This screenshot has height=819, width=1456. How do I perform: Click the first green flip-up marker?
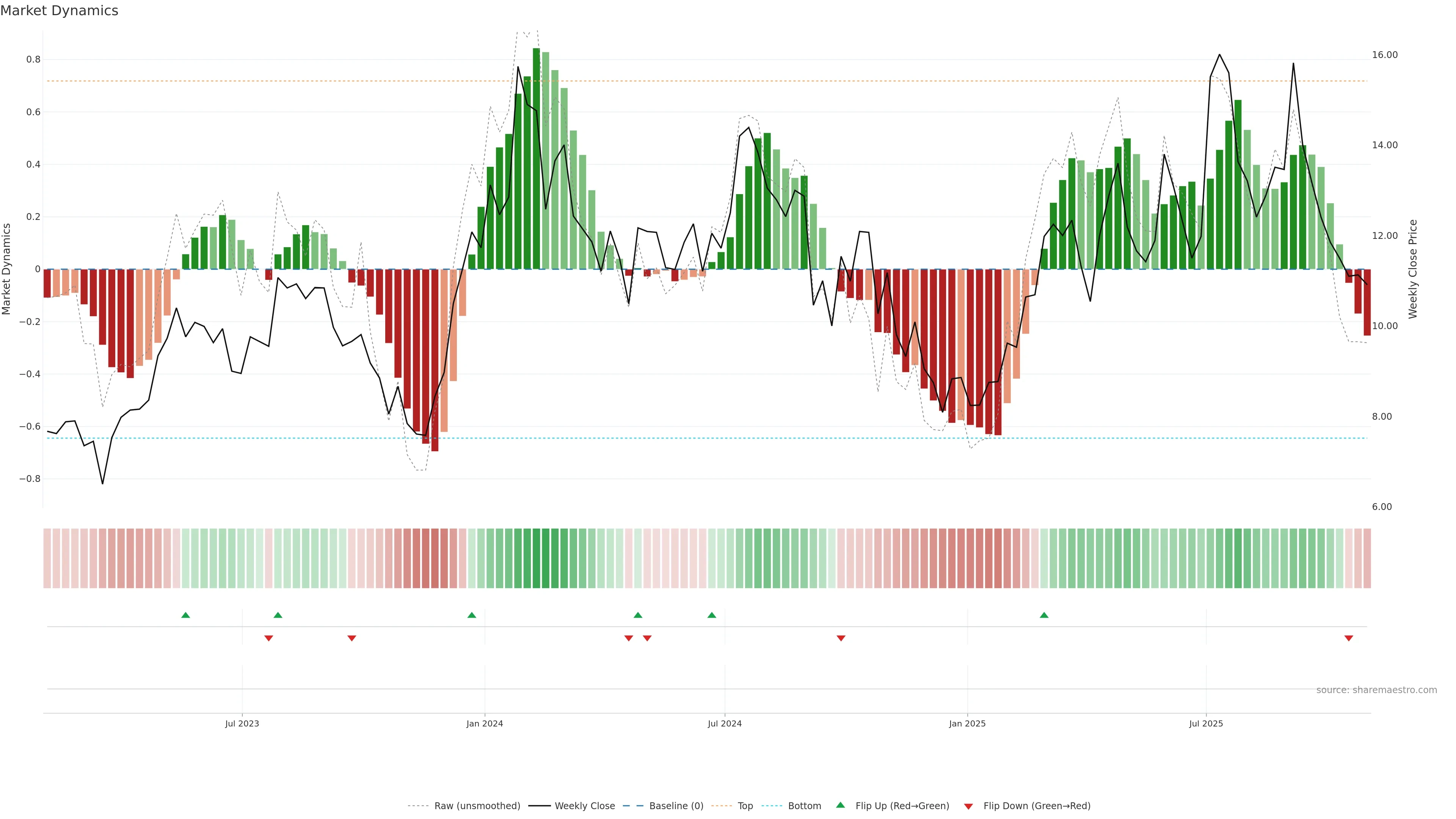[185, 615]
